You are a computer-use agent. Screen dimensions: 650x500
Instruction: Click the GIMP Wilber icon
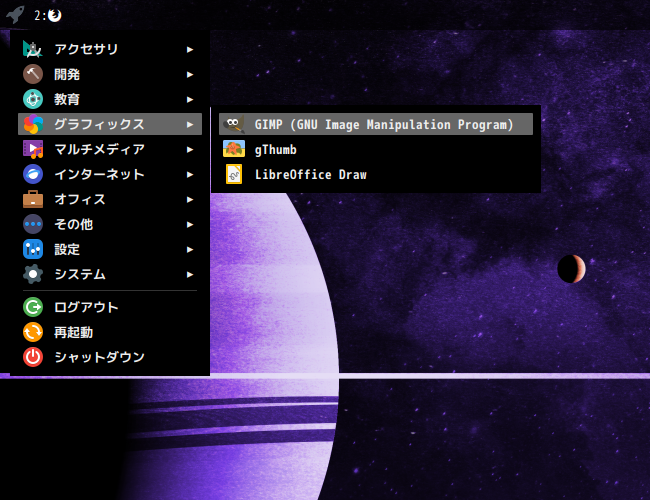(x=234, y=124)
